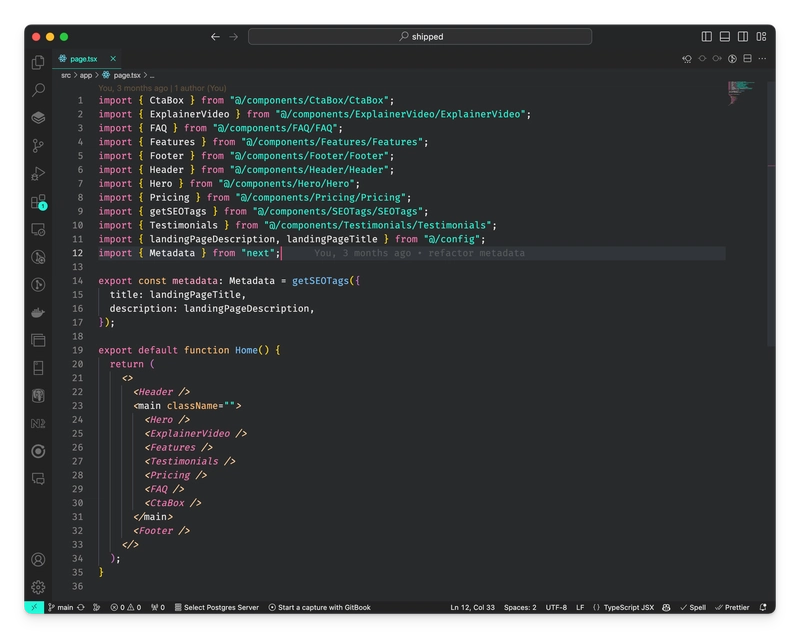800x638 pixels.
Task: Synchronize changes on main branch
Action: (81, 607)
